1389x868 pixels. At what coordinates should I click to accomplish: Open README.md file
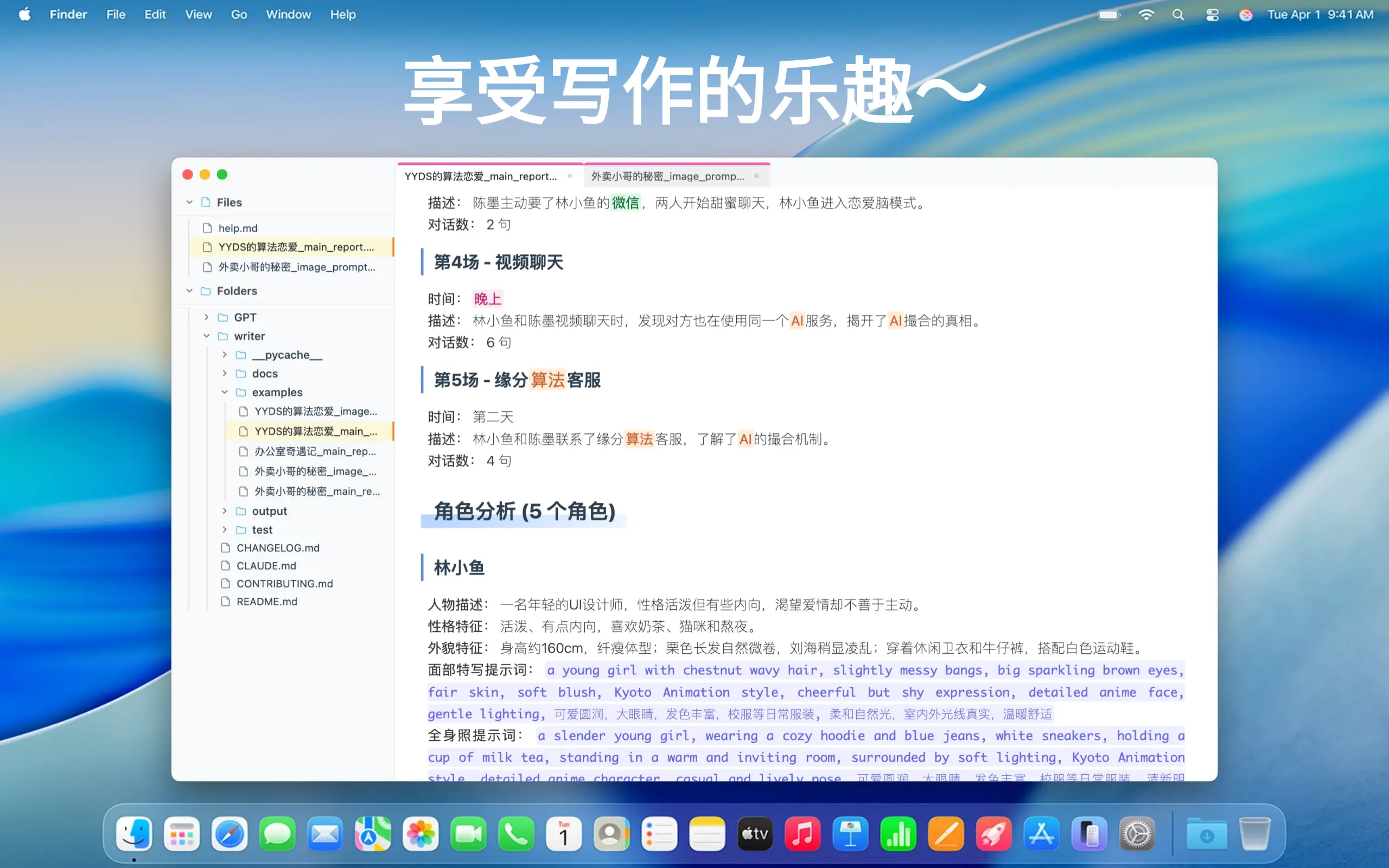(x=266, y=601)
